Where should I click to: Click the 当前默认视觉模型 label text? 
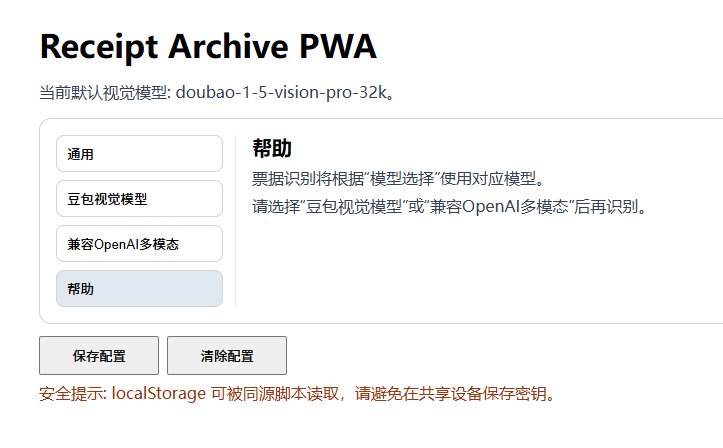pos(104,93)
